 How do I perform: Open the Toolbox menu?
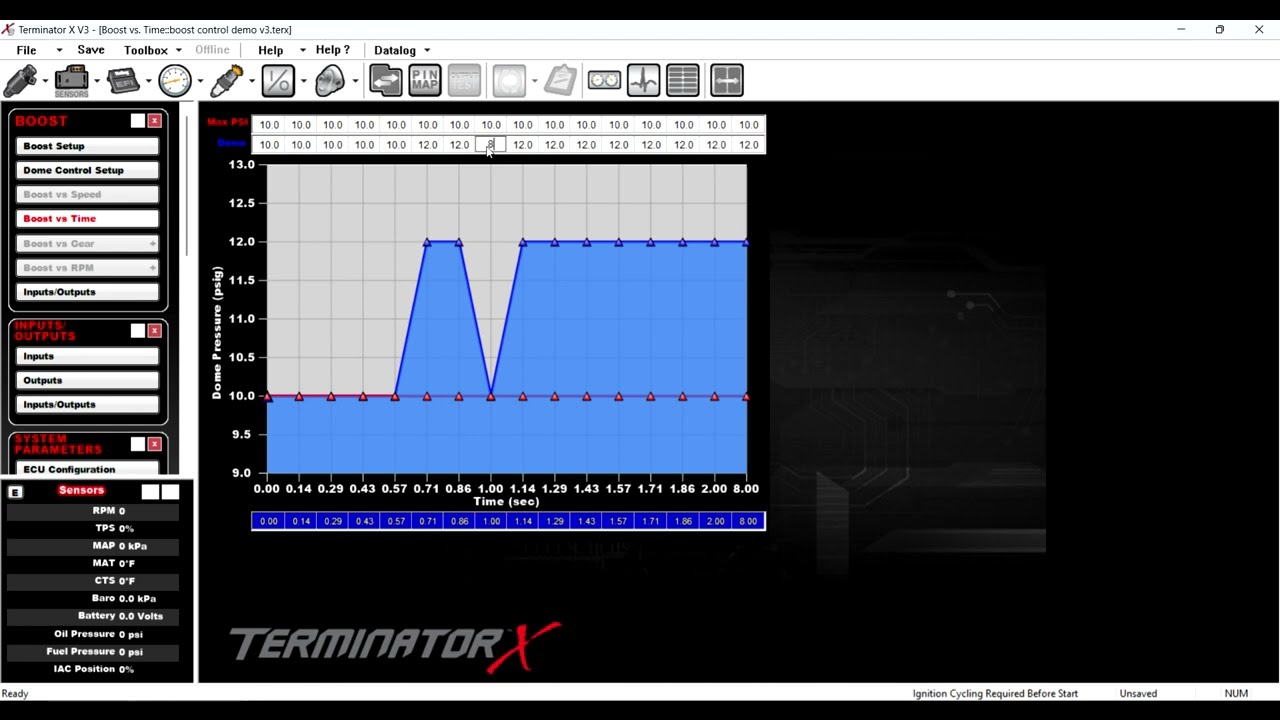click(x=146, y=50)
